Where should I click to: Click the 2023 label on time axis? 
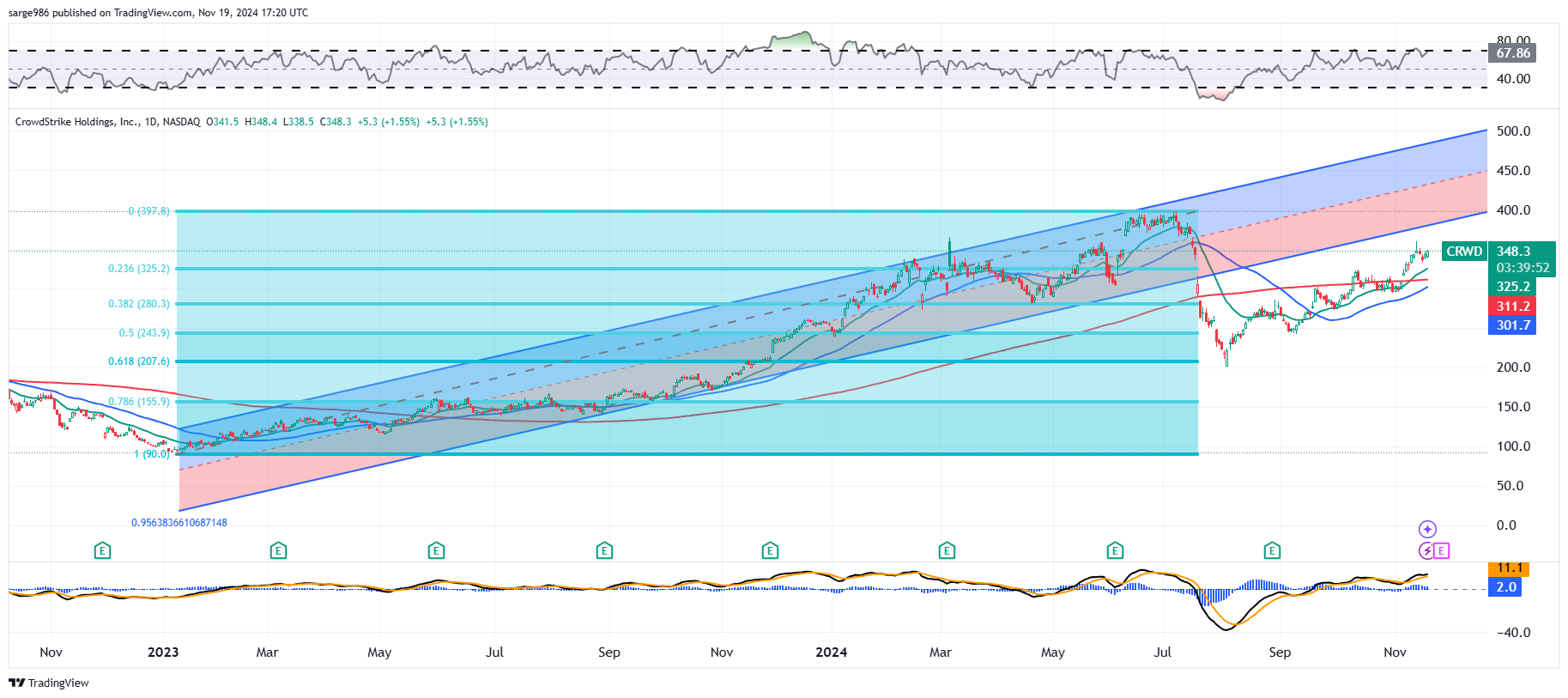(x=163, y=652)
